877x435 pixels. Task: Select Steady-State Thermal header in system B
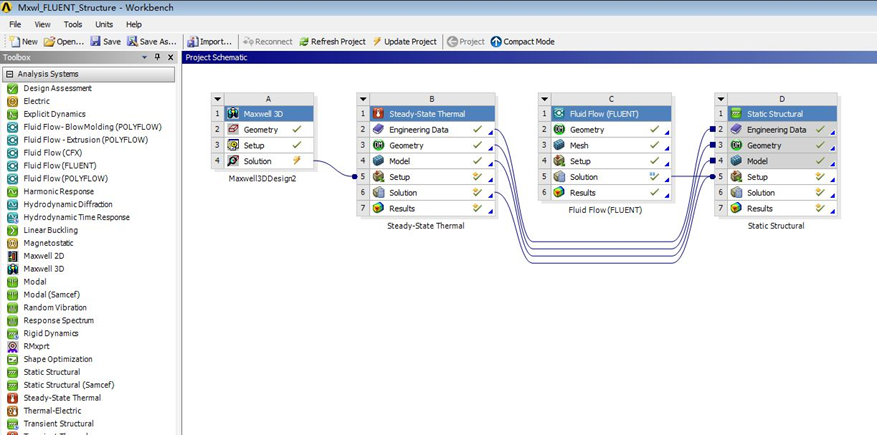432,114
